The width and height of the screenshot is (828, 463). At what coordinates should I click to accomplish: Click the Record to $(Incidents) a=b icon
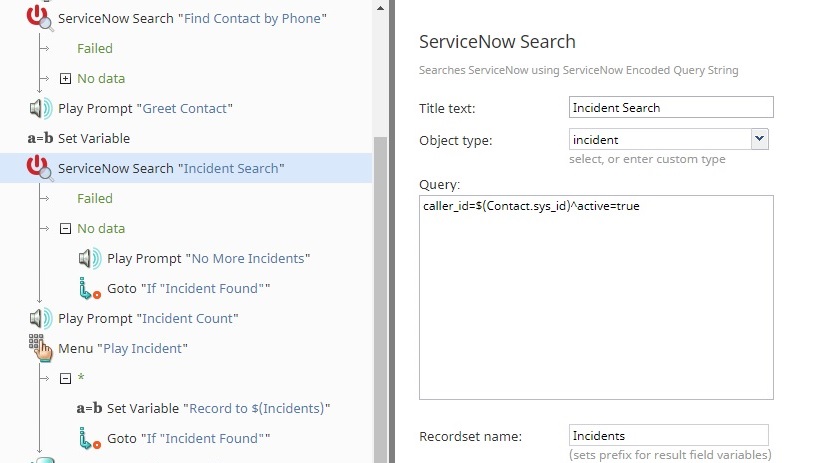[x=89, y=408]
